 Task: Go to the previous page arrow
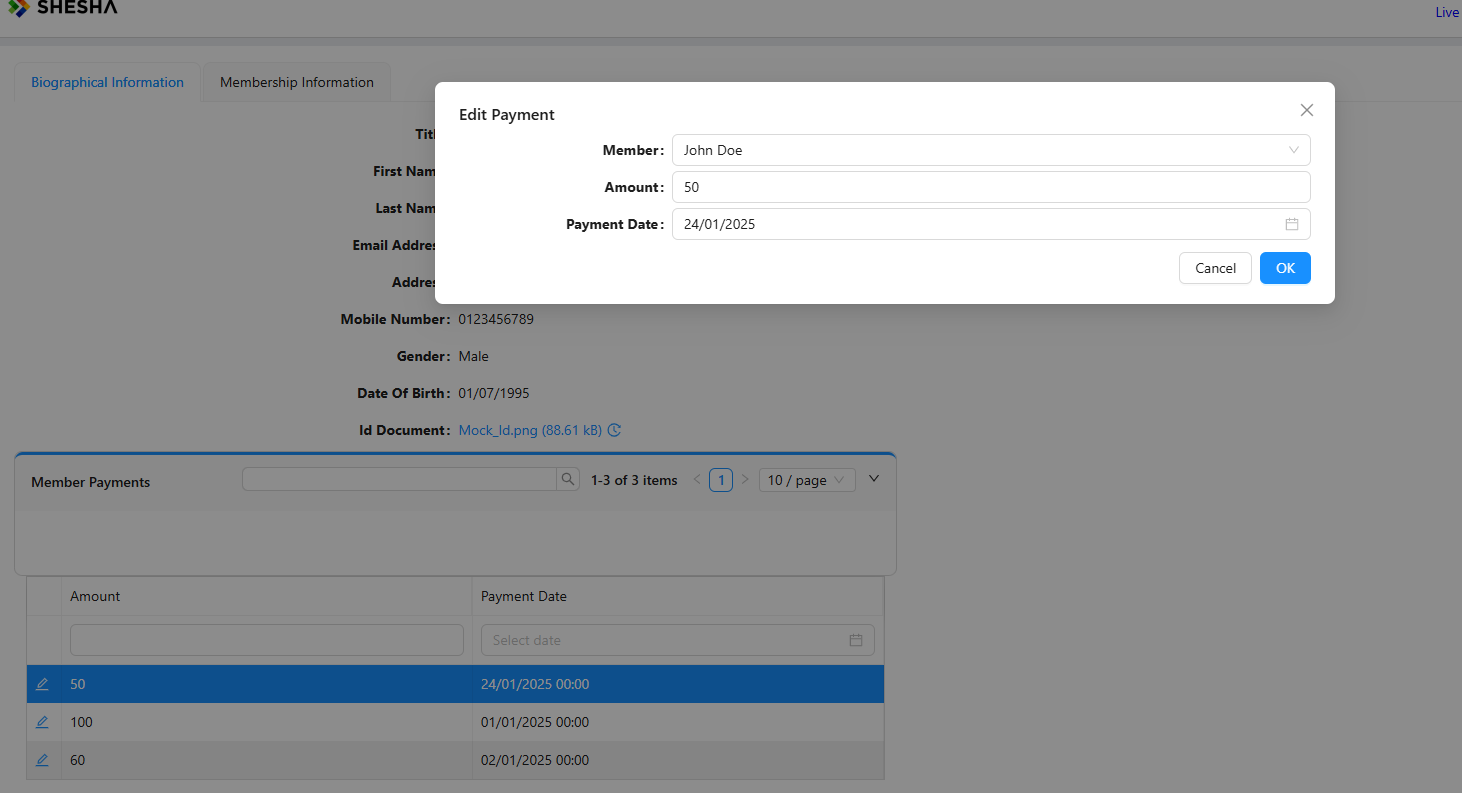[697, 480]
